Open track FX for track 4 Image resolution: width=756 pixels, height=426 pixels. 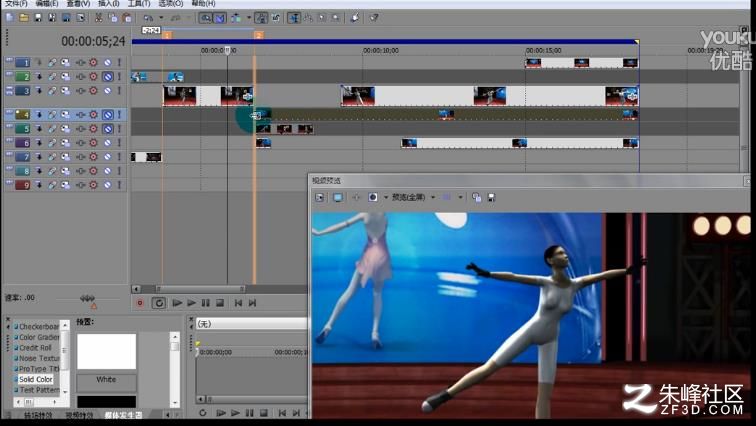(x=81, y=115)
